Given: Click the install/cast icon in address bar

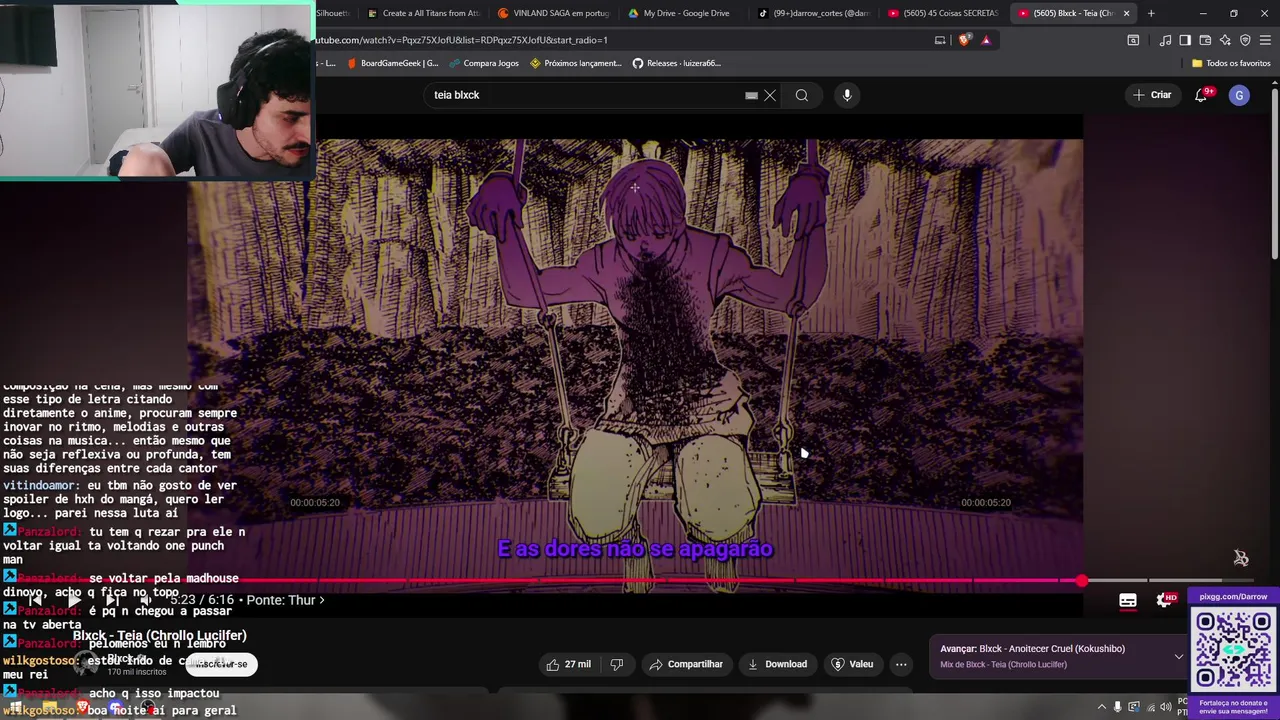Looking at the screenshot, I should (x=940, y=40).
